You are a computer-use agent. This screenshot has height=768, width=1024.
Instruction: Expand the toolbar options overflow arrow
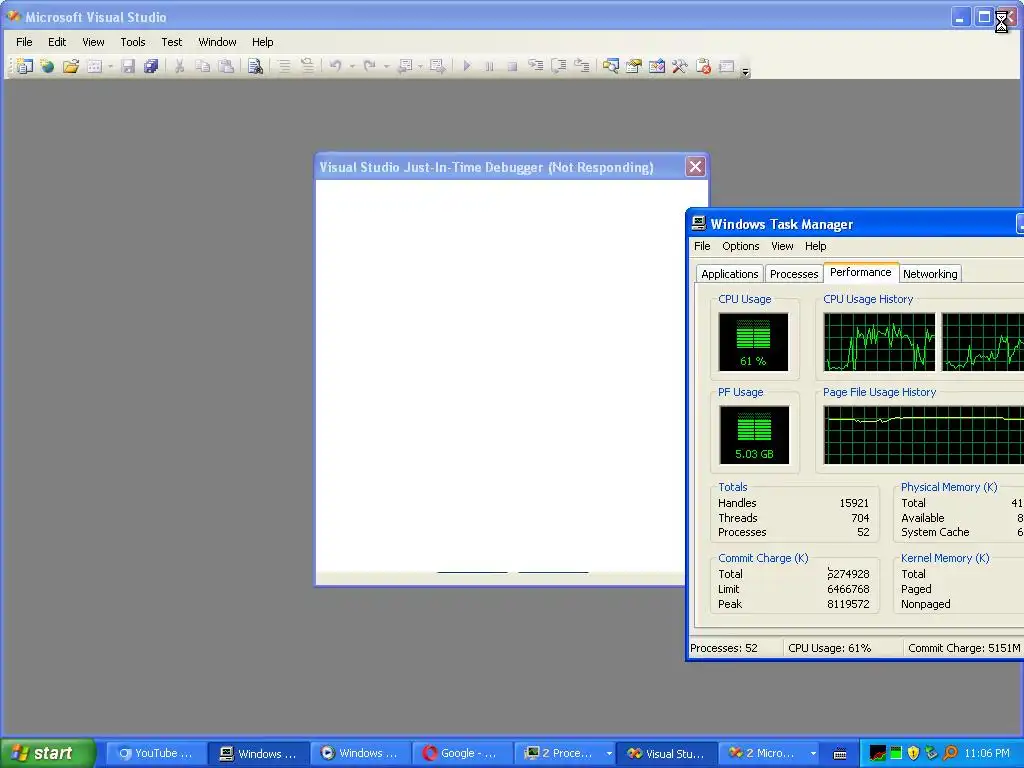click(x=745, y=72)
